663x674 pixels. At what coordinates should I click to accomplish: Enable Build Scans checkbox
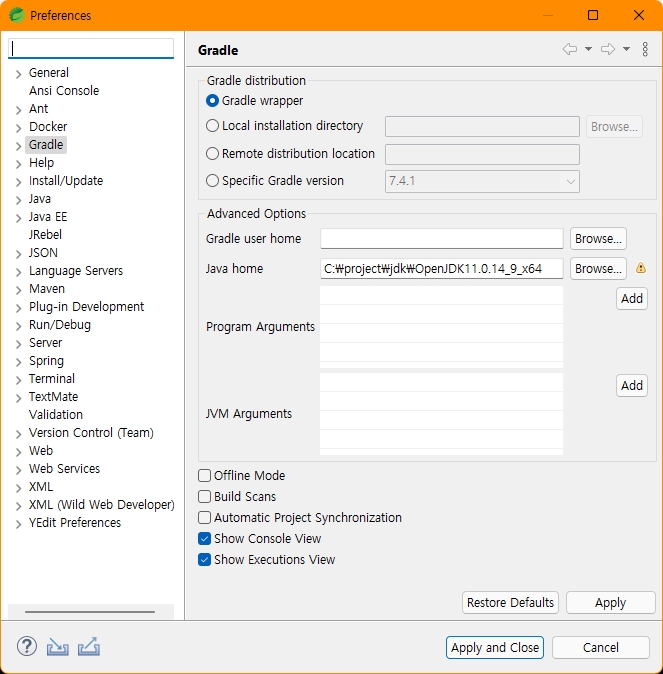coord(204,496)
